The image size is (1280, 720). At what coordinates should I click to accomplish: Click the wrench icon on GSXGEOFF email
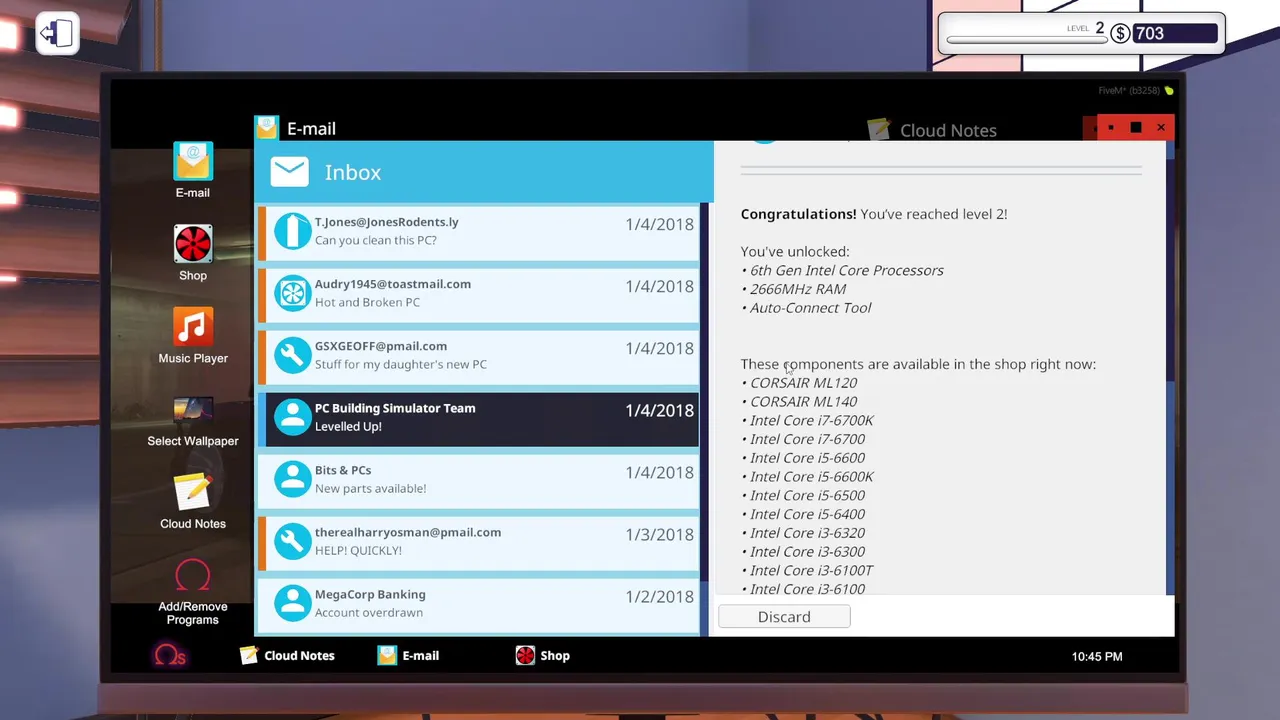point(293,355)
